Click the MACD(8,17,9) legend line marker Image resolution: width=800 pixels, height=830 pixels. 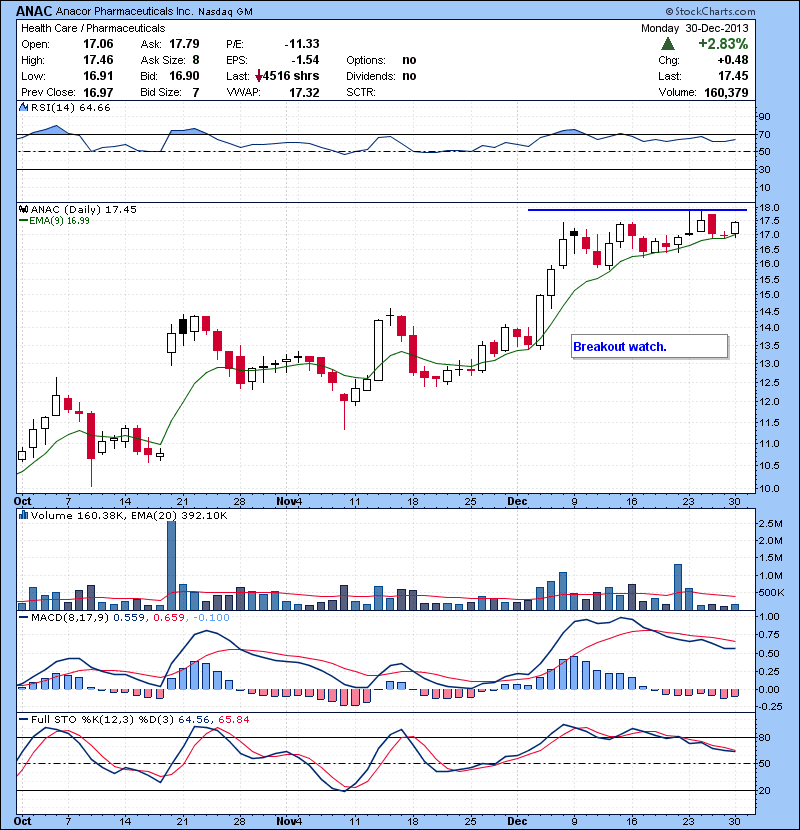pos(23,617)
